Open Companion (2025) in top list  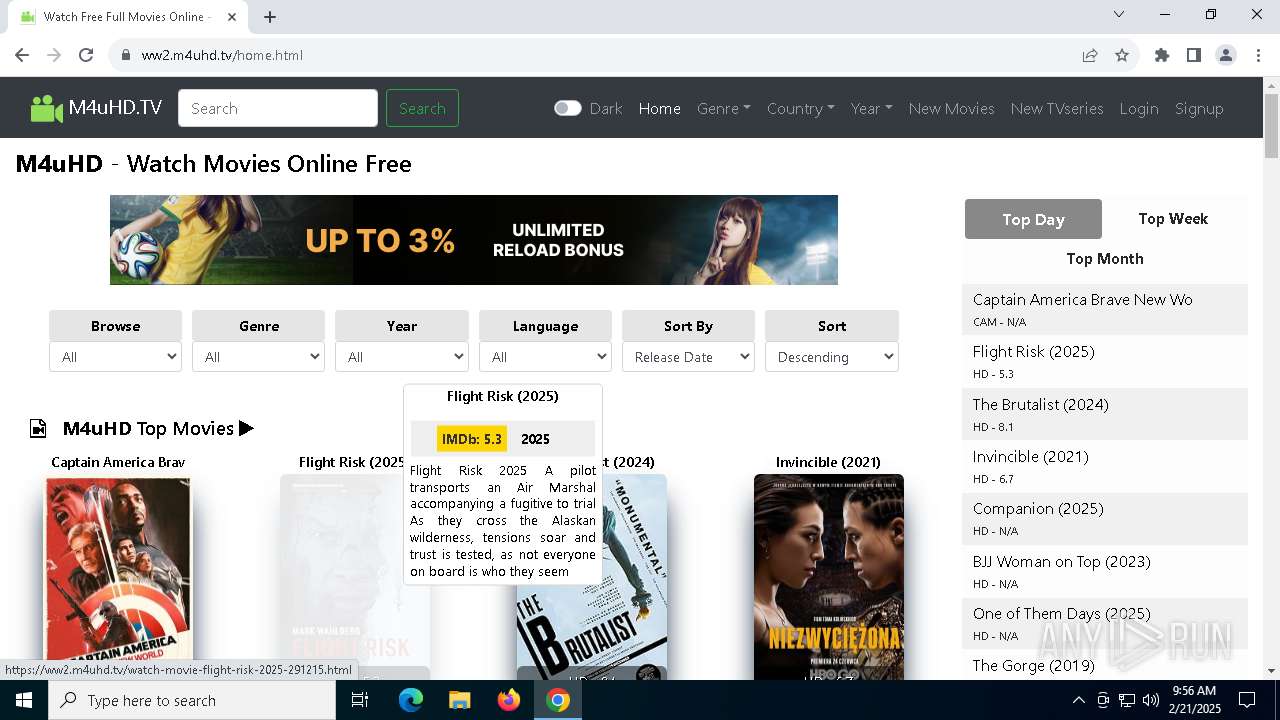1038,508
